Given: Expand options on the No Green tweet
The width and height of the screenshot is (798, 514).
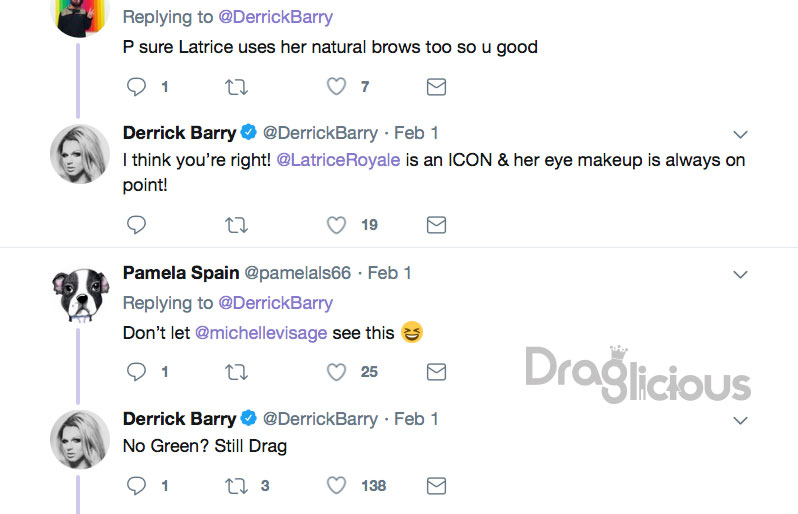Looking at the screenshot, I should pos(740,420).
